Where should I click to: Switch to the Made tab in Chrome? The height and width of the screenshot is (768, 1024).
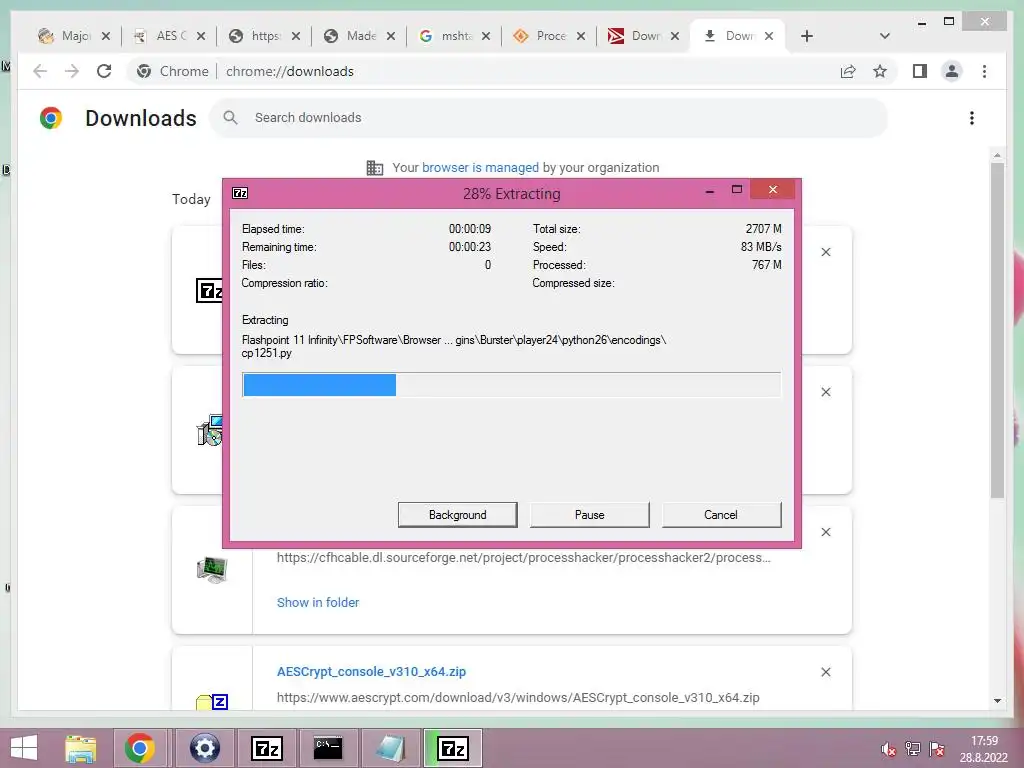(351, 36)
